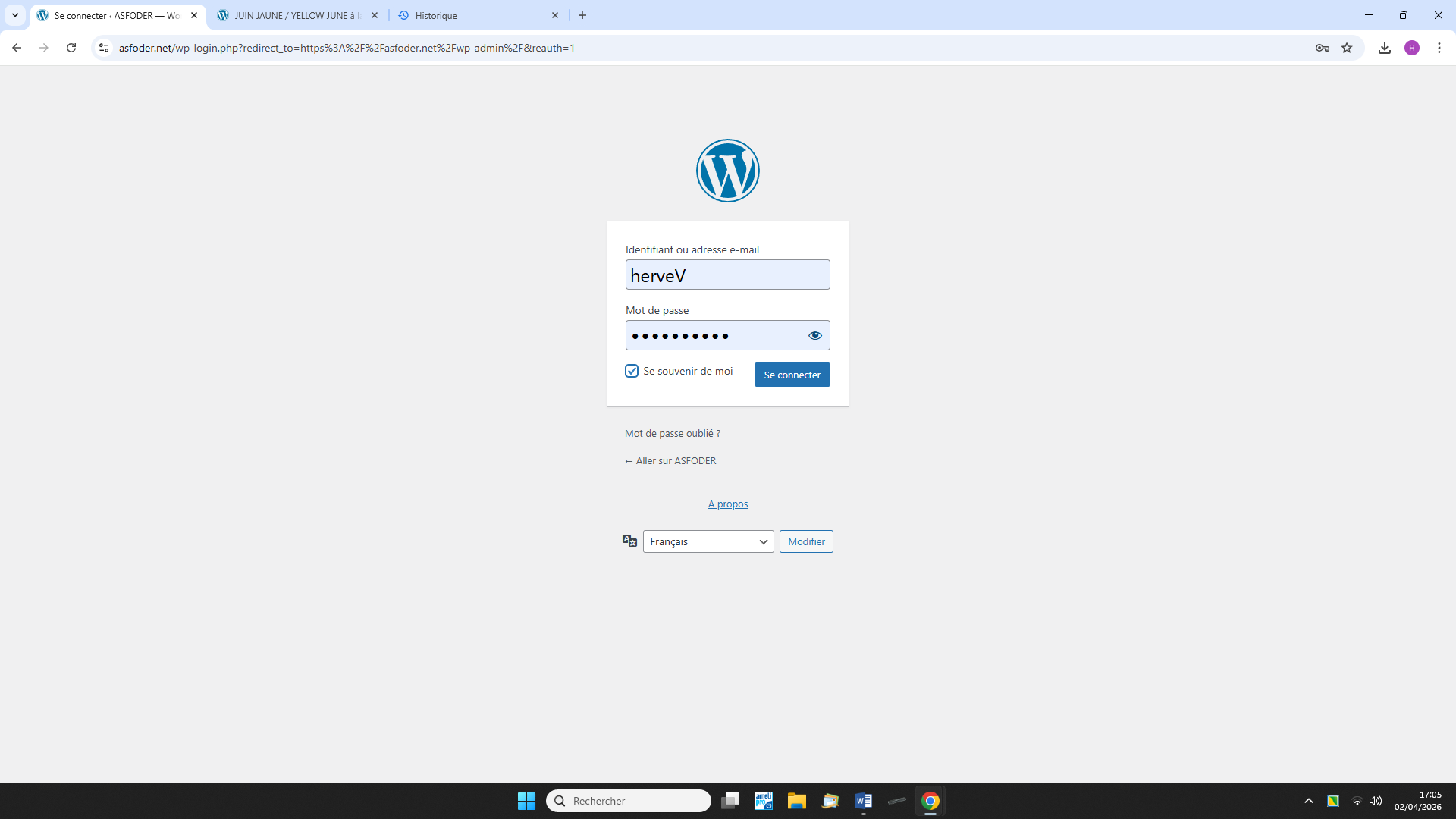Follow the Aller sur ASFODER link
The height and width of the screenshot is (819, 1456).
pos(670,460)
